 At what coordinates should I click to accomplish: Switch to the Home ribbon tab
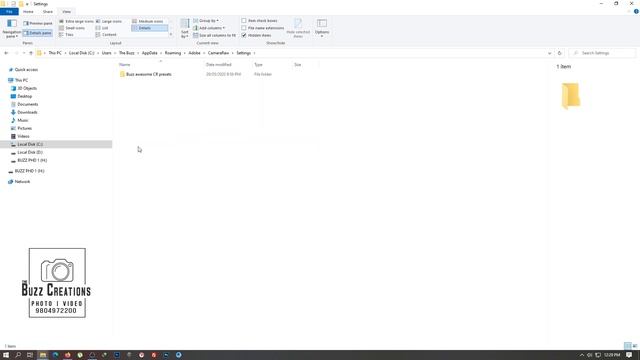click(28, 11)
